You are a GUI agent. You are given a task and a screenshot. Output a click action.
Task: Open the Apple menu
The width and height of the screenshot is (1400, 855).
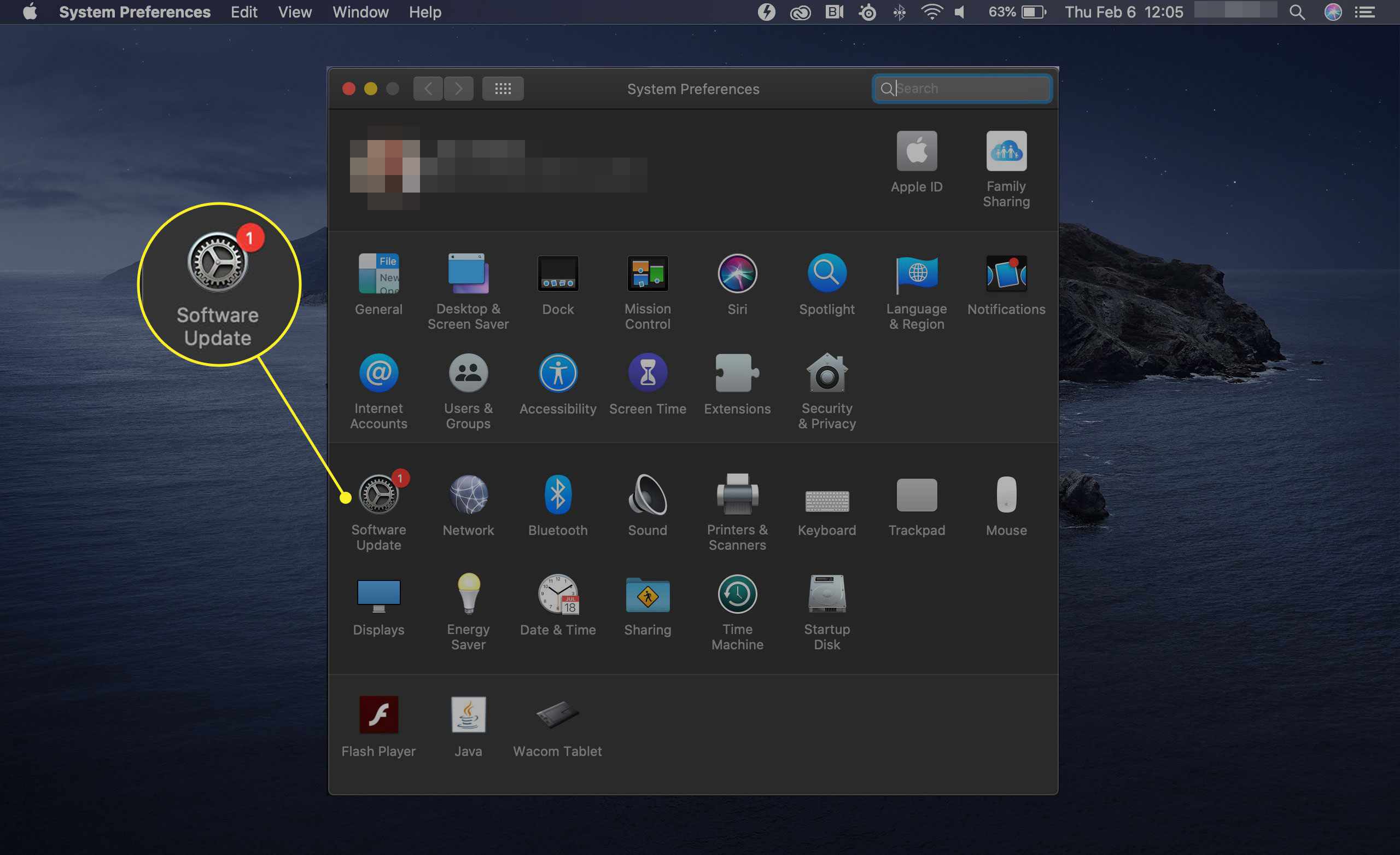(30, 12)
